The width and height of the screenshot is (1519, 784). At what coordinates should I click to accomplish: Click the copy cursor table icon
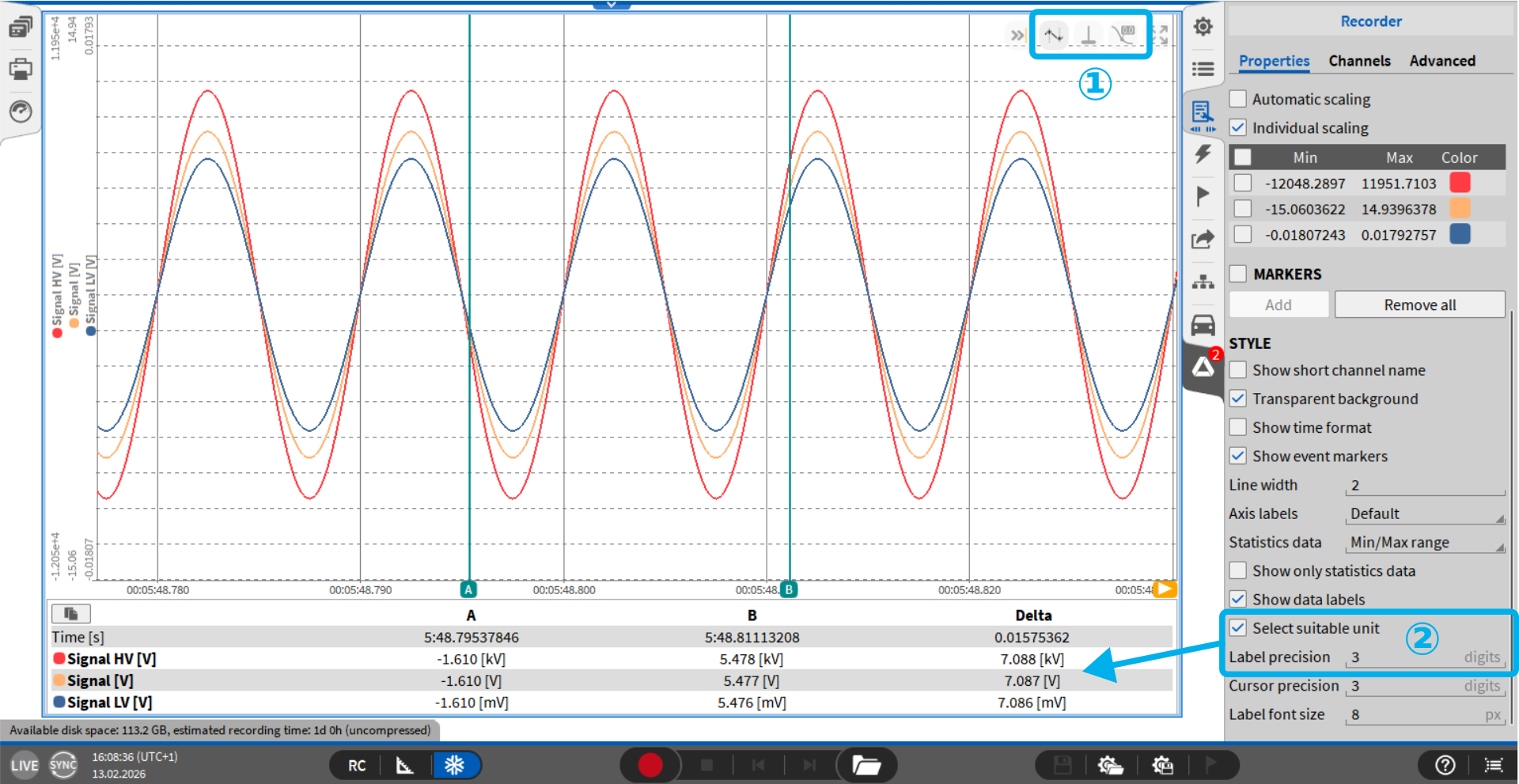point(70,614)
